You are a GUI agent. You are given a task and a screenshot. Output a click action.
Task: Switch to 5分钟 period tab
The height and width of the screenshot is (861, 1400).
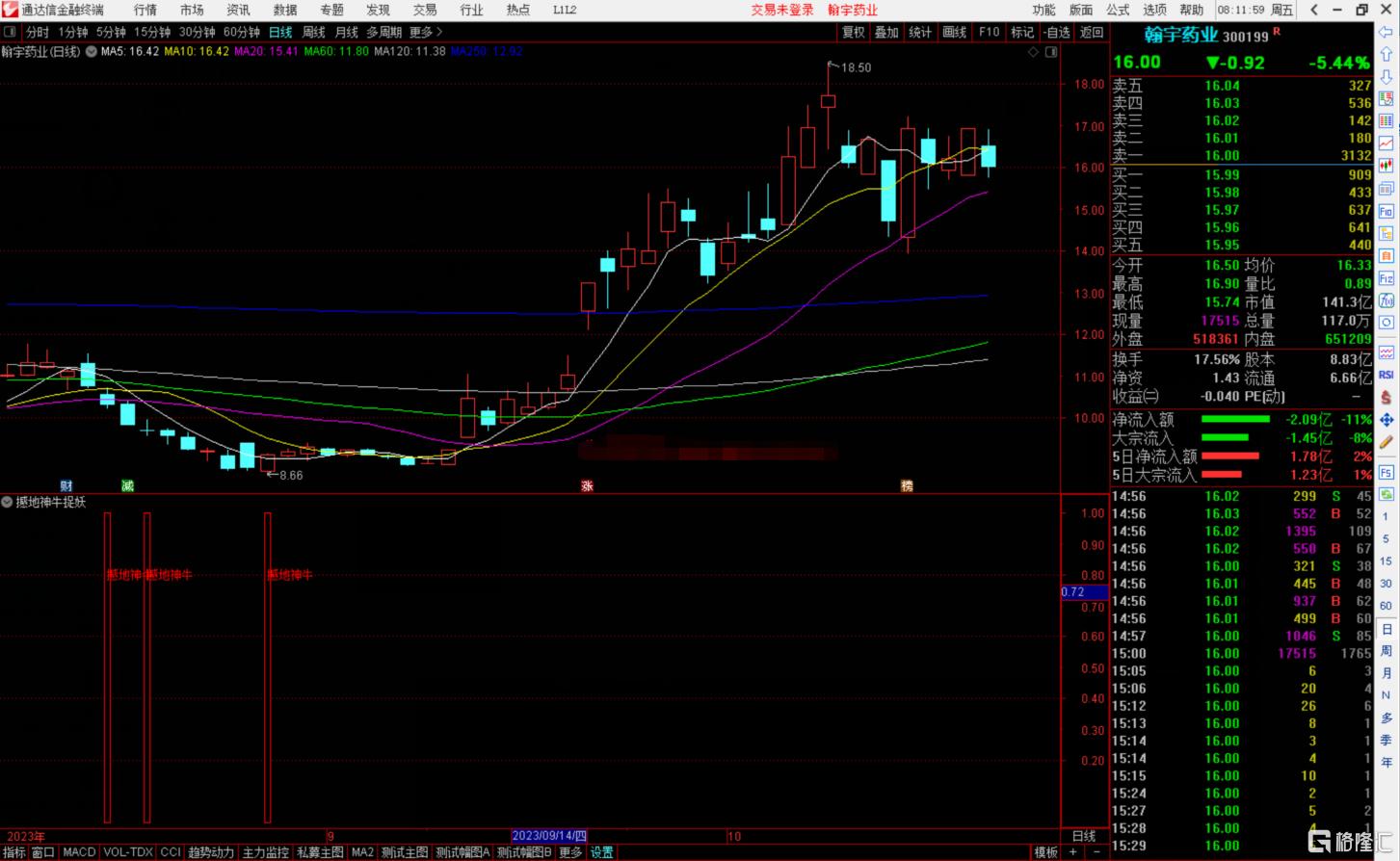111,32
